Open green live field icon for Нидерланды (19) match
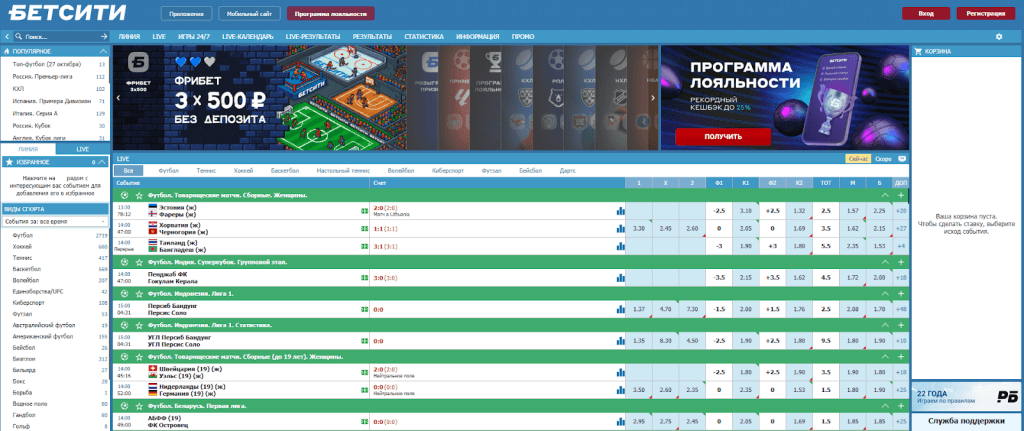The image size is (1024, 431). click(364, 390)
